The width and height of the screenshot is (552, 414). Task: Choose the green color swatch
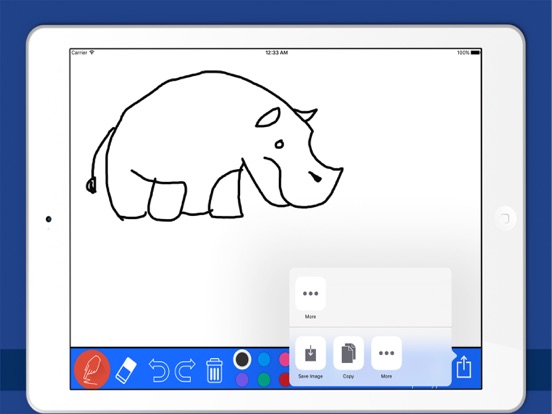point(264,380)
